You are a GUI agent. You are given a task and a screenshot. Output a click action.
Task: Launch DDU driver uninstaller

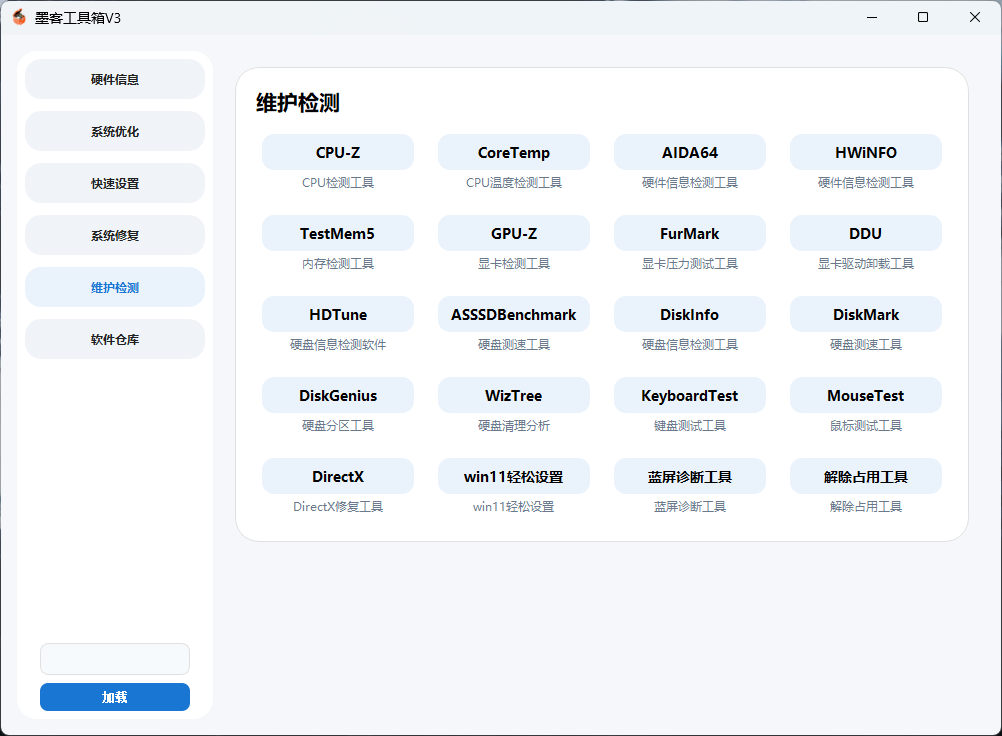click(x=865, y=233)
